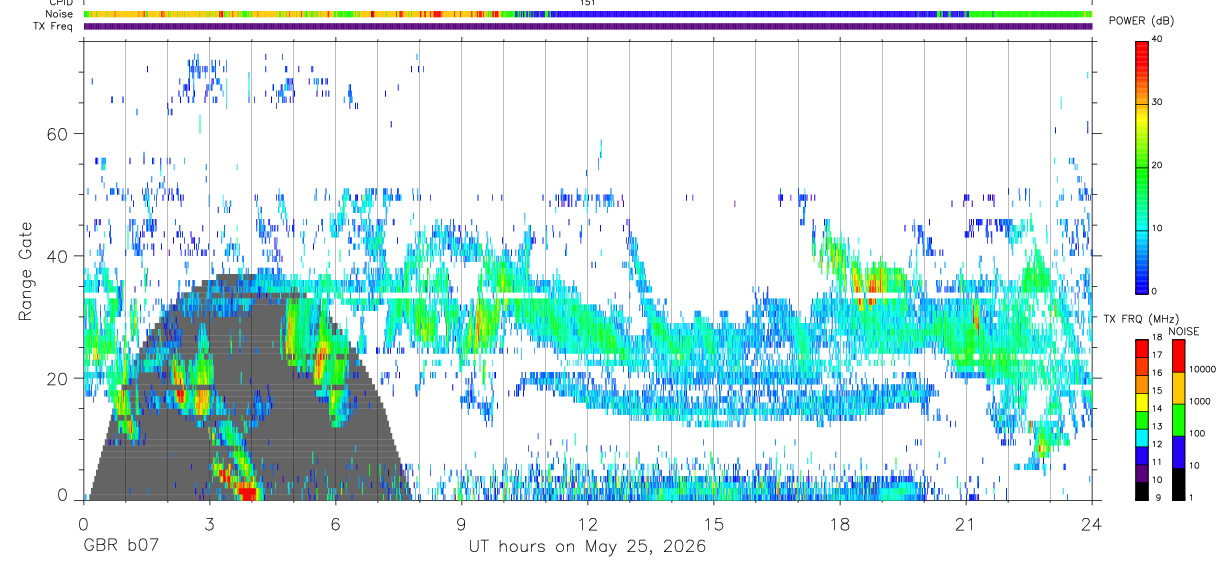
Task: Click the blue segment of the NOISE legend bar
Action: click(1178, 451)
